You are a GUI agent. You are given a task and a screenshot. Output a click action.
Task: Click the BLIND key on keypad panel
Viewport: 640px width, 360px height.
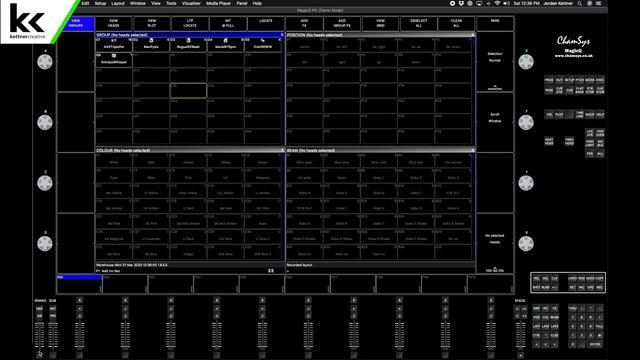tap(545, 287)
